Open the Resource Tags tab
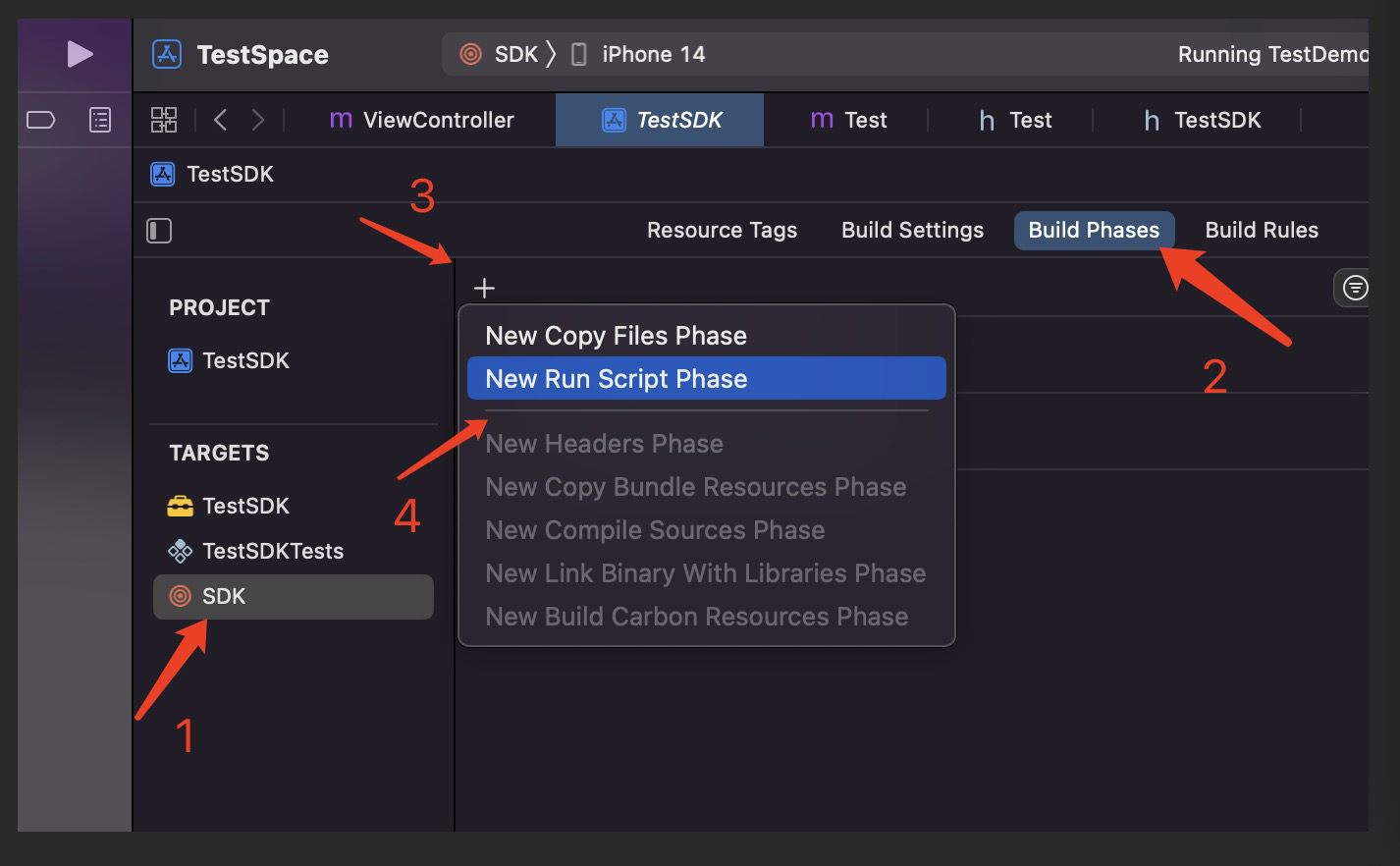The height and width of the screenshot is (866, 1400). pos(722,230)
